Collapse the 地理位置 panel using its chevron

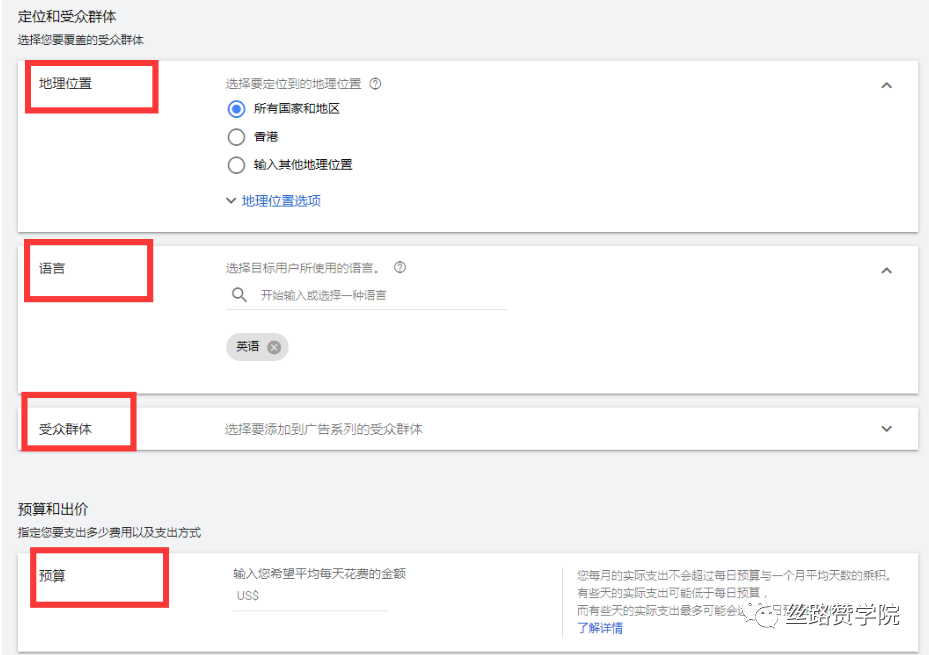coord(886,85)
